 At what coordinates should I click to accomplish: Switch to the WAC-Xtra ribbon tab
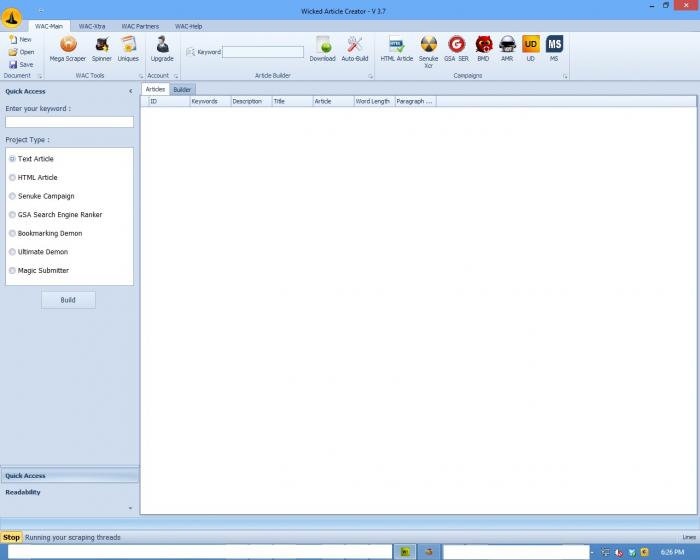[92, 26]
